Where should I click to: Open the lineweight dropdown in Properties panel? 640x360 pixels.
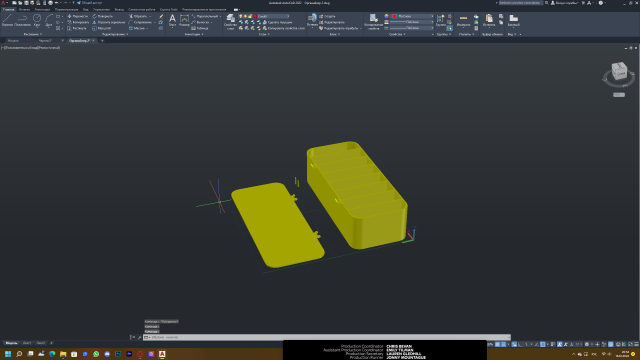point(411,22)
